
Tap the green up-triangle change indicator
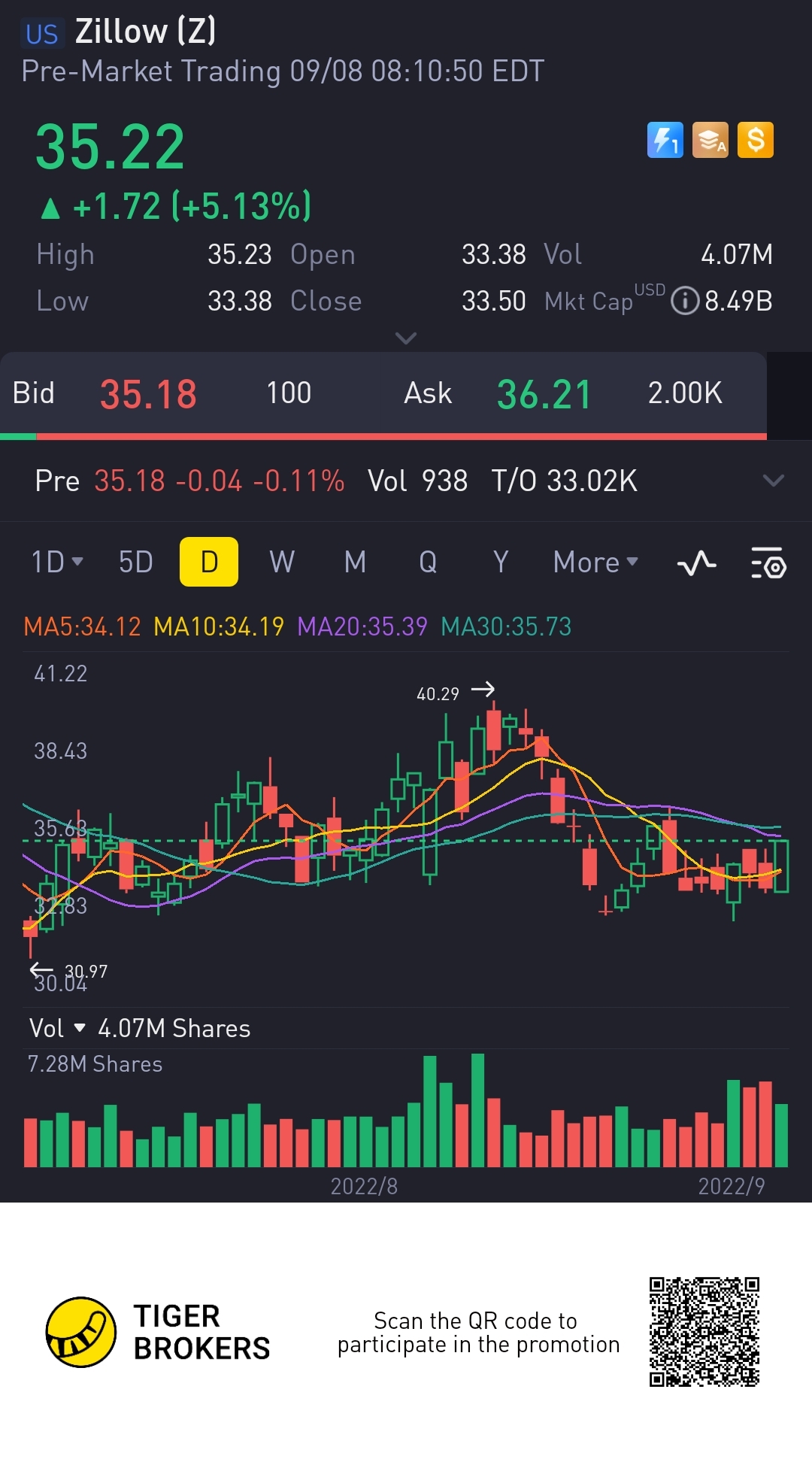click(x=50, y=208)
